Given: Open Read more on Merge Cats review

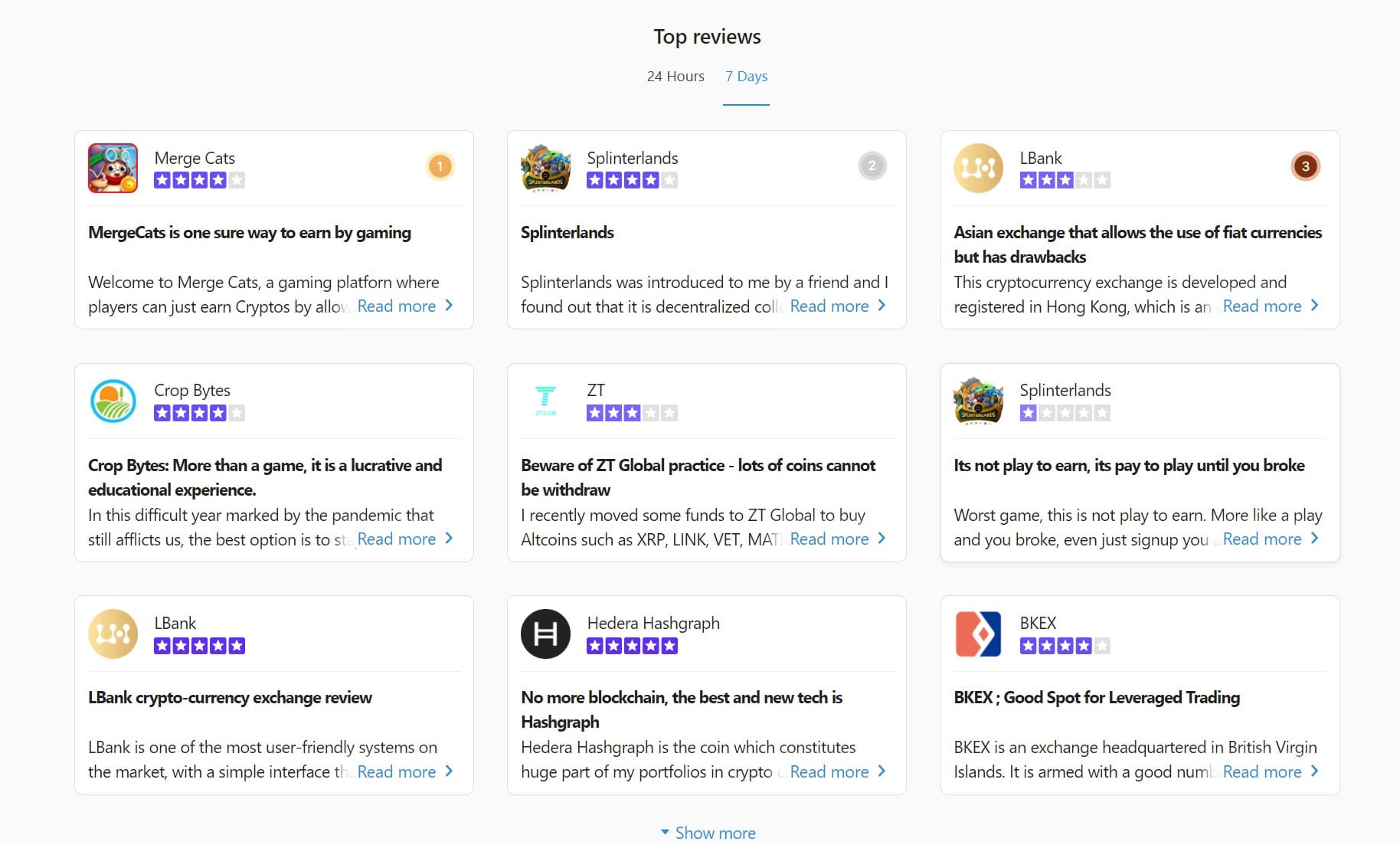Looking at the screenshot, I should coord(404,306).
